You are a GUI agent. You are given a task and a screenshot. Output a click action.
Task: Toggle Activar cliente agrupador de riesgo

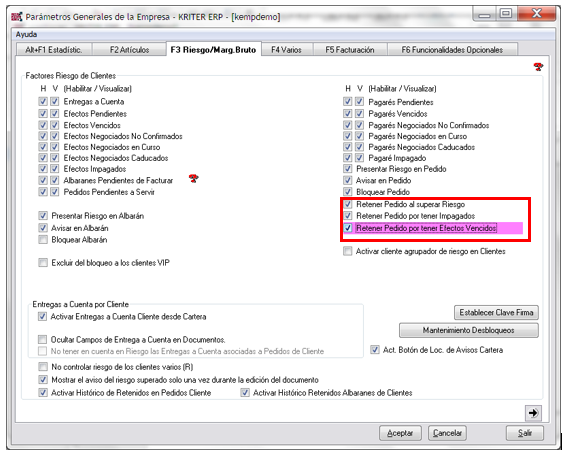tap(348, 251)
